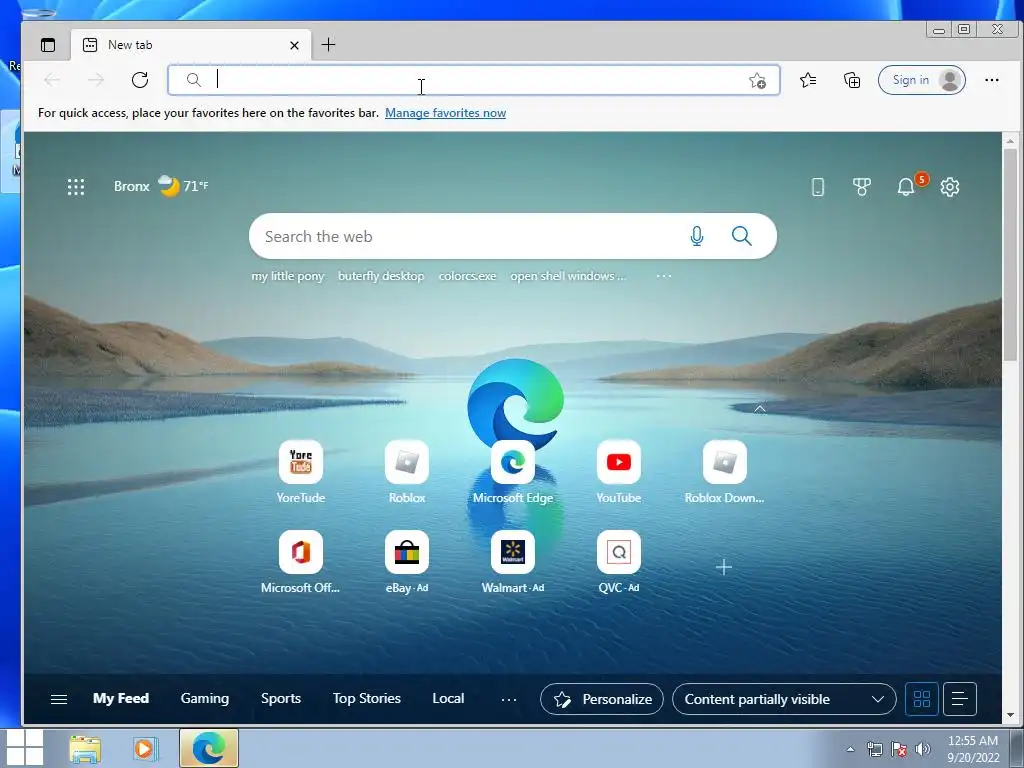Click the mobile phone icon
Viewport: 1024px width, 768px height.
pos(818,187)
